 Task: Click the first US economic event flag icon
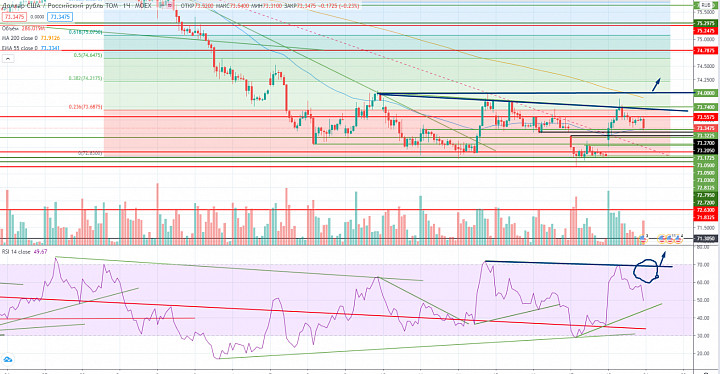click(x=643, y=239)
